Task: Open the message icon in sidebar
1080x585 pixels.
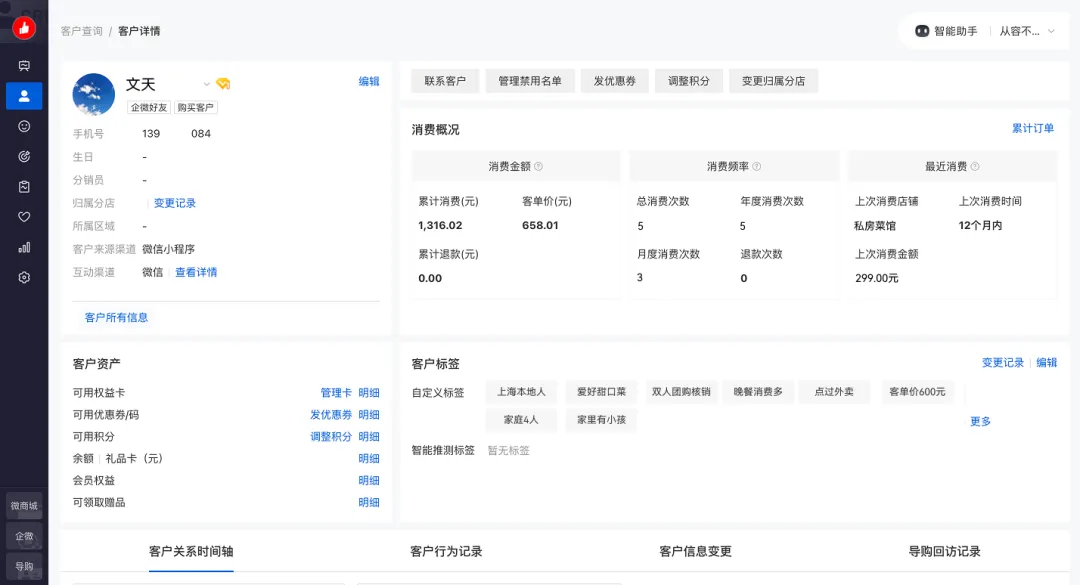Action: (x=24, y=66)
